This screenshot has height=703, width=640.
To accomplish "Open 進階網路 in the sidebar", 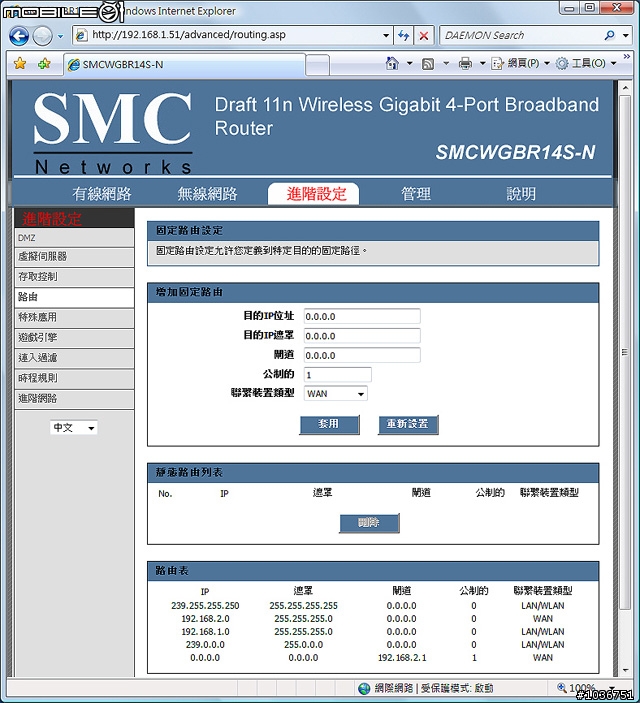I will [x=74, y=399].
